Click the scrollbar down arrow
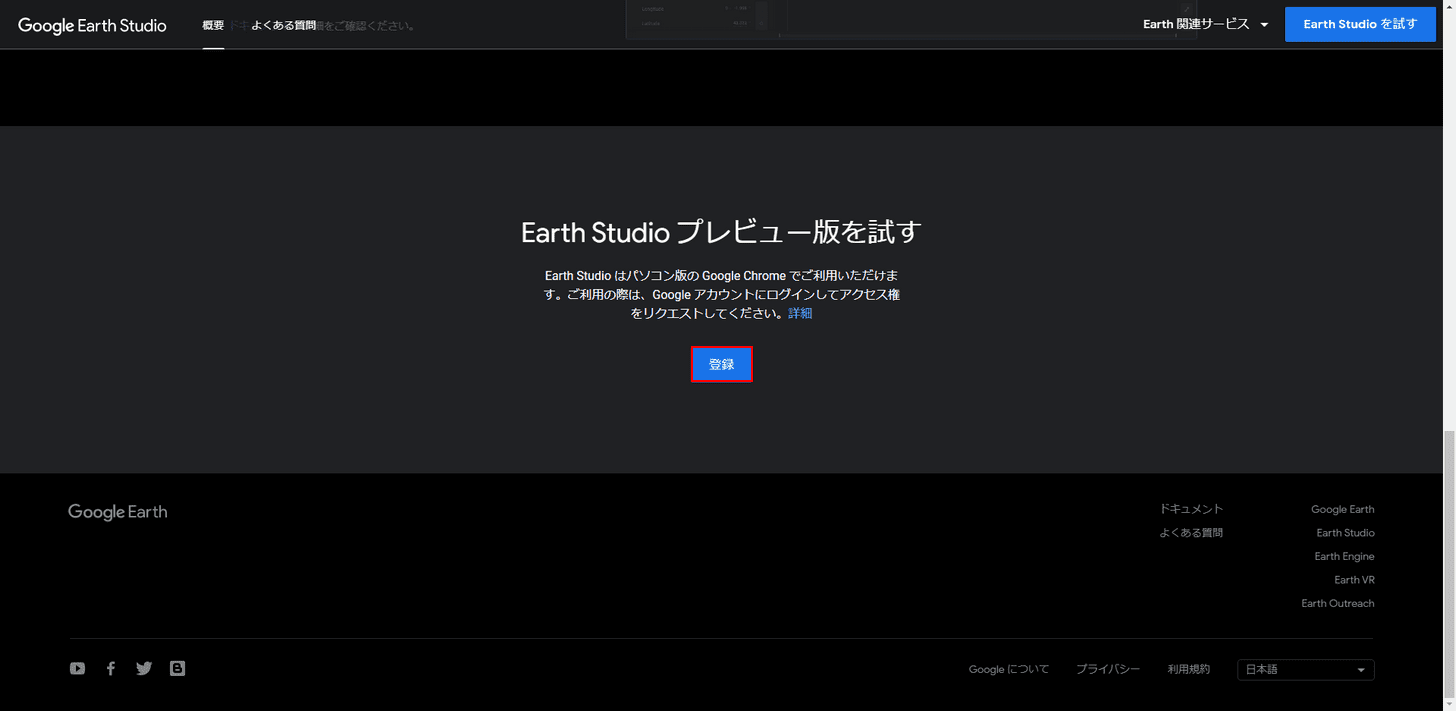The height and width of the screenshot is (711, 1456). pyautogui.click(x=1448, y=703)
